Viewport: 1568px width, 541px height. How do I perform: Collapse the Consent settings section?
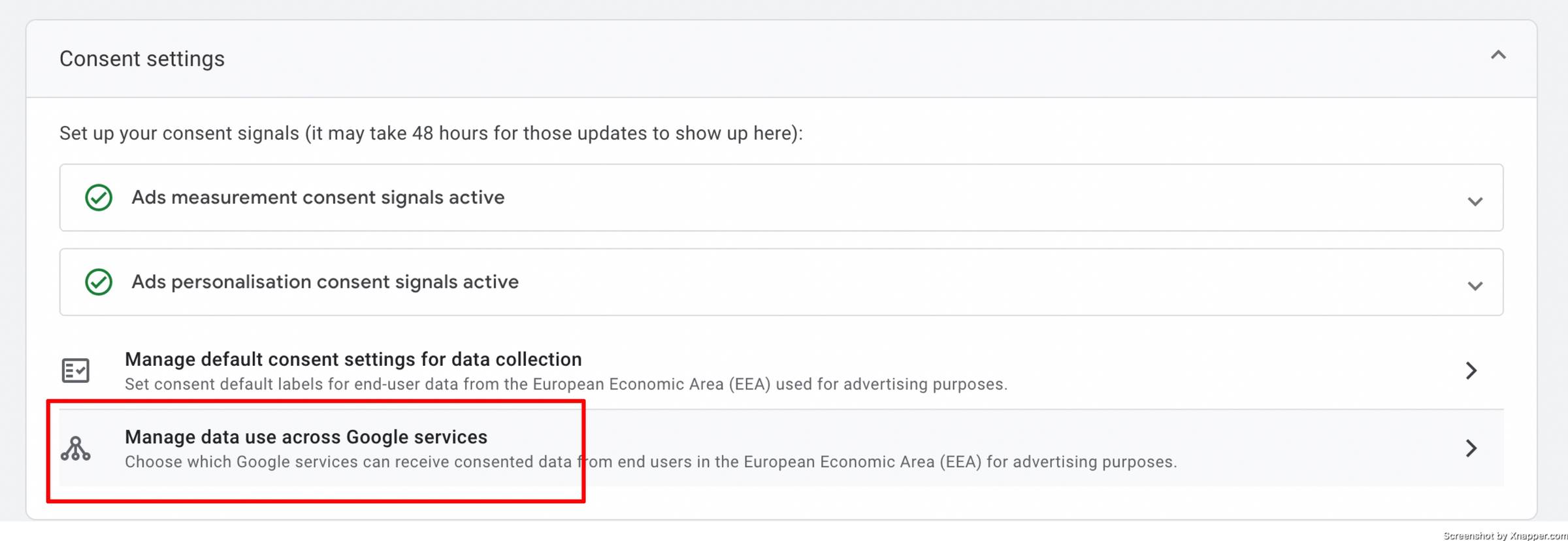1498,56
